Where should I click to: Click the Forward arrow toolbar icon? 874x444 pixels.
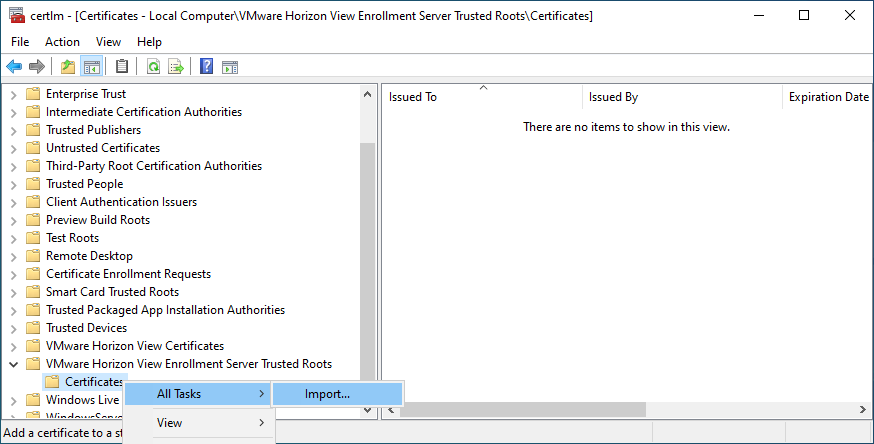(37, 67)
